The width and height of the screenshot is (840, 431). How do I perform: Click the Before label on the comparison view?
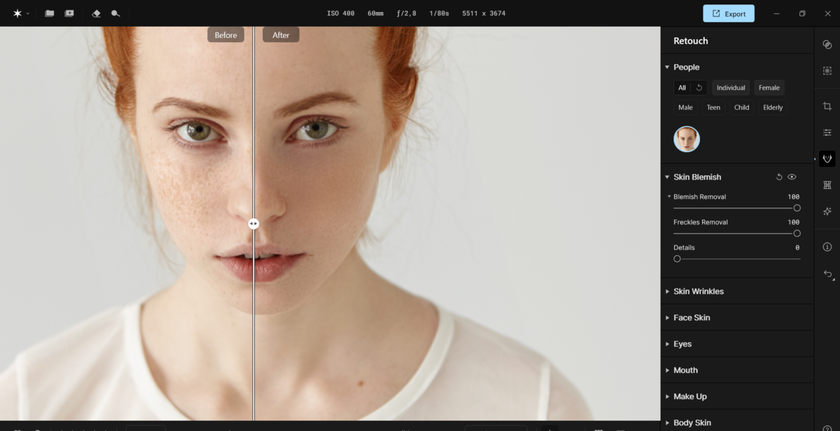[226, 35]
